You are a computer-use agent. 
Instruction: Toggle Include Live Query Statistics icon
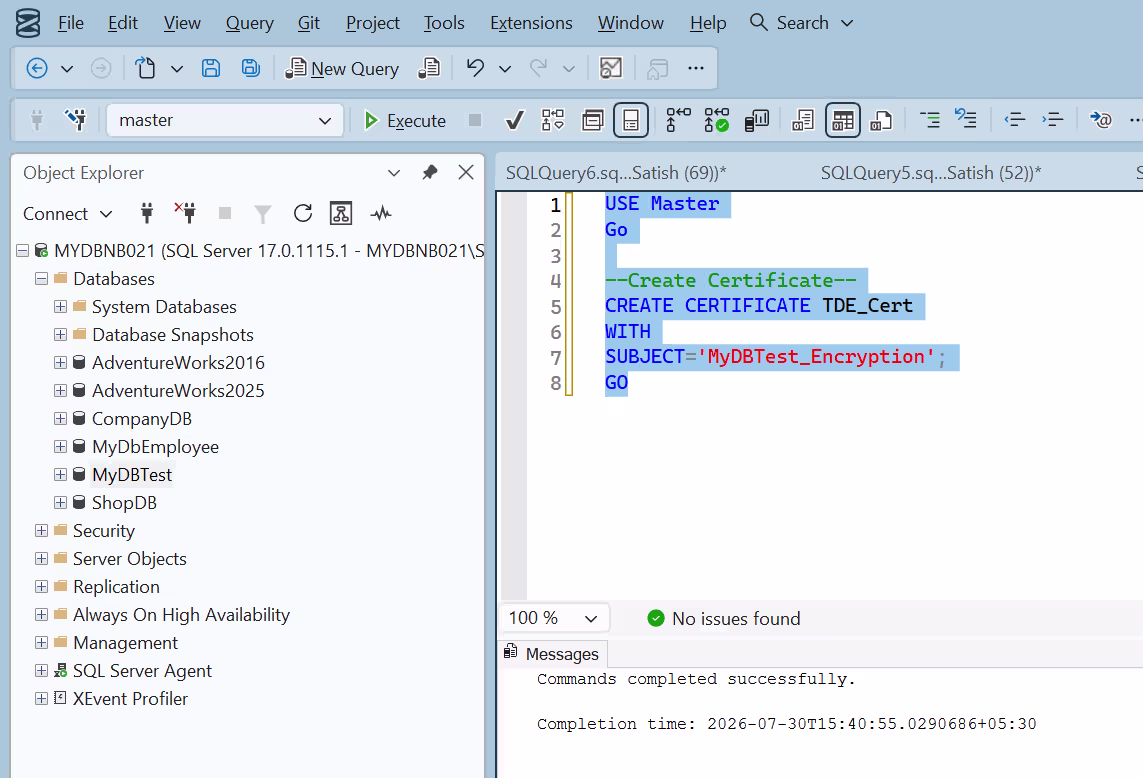point(717,120)
